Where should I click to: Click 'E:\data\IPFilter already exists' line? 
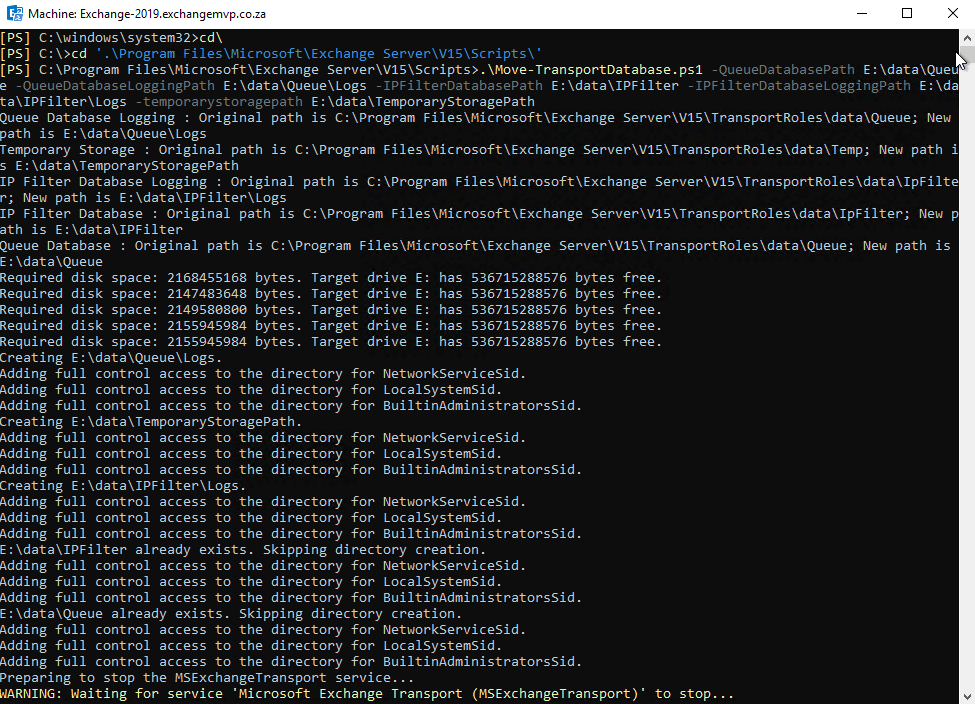point(243,550)
